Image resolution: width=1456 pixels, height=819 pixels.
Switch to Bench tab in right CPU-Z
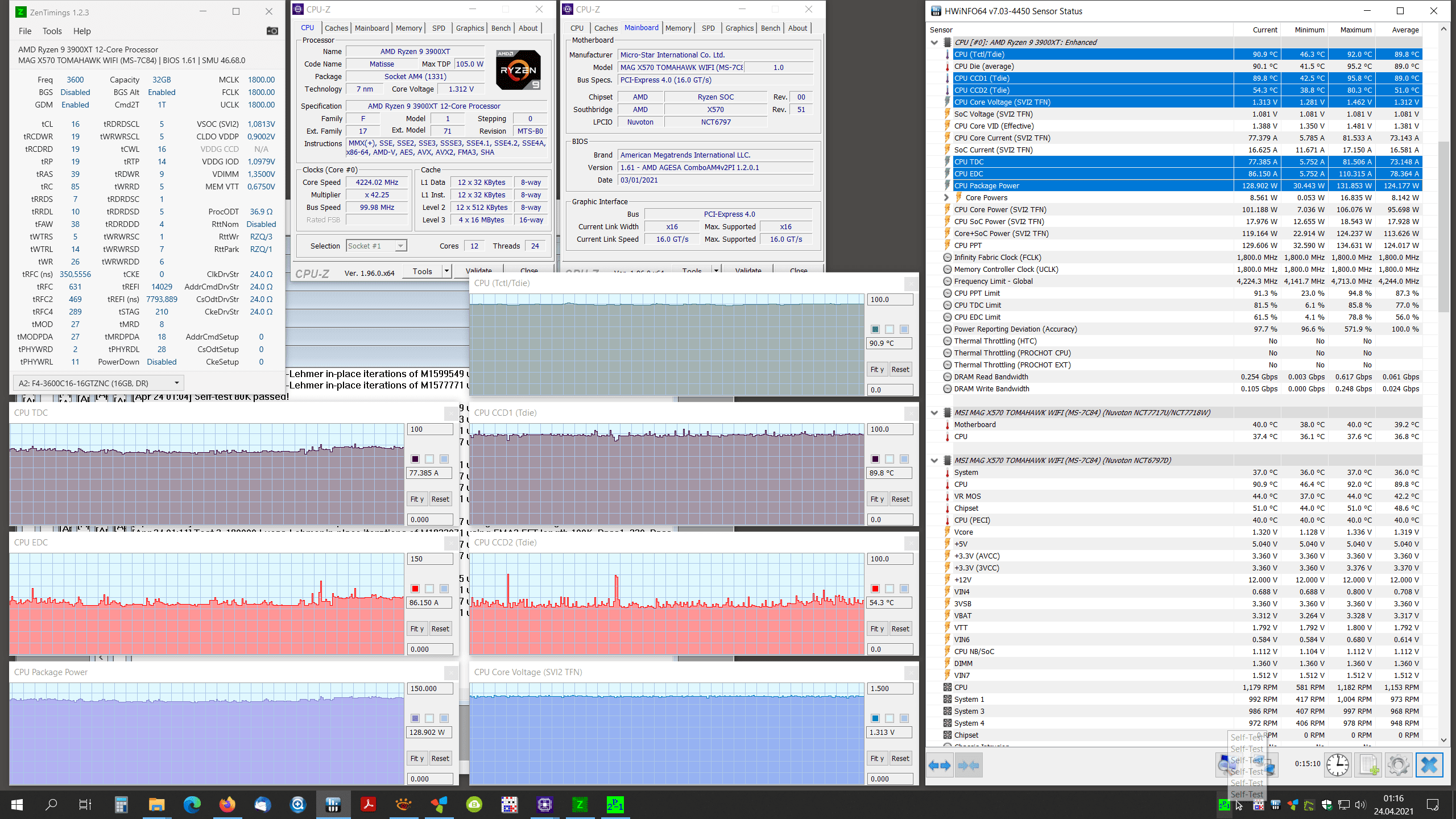pos(771,28)
